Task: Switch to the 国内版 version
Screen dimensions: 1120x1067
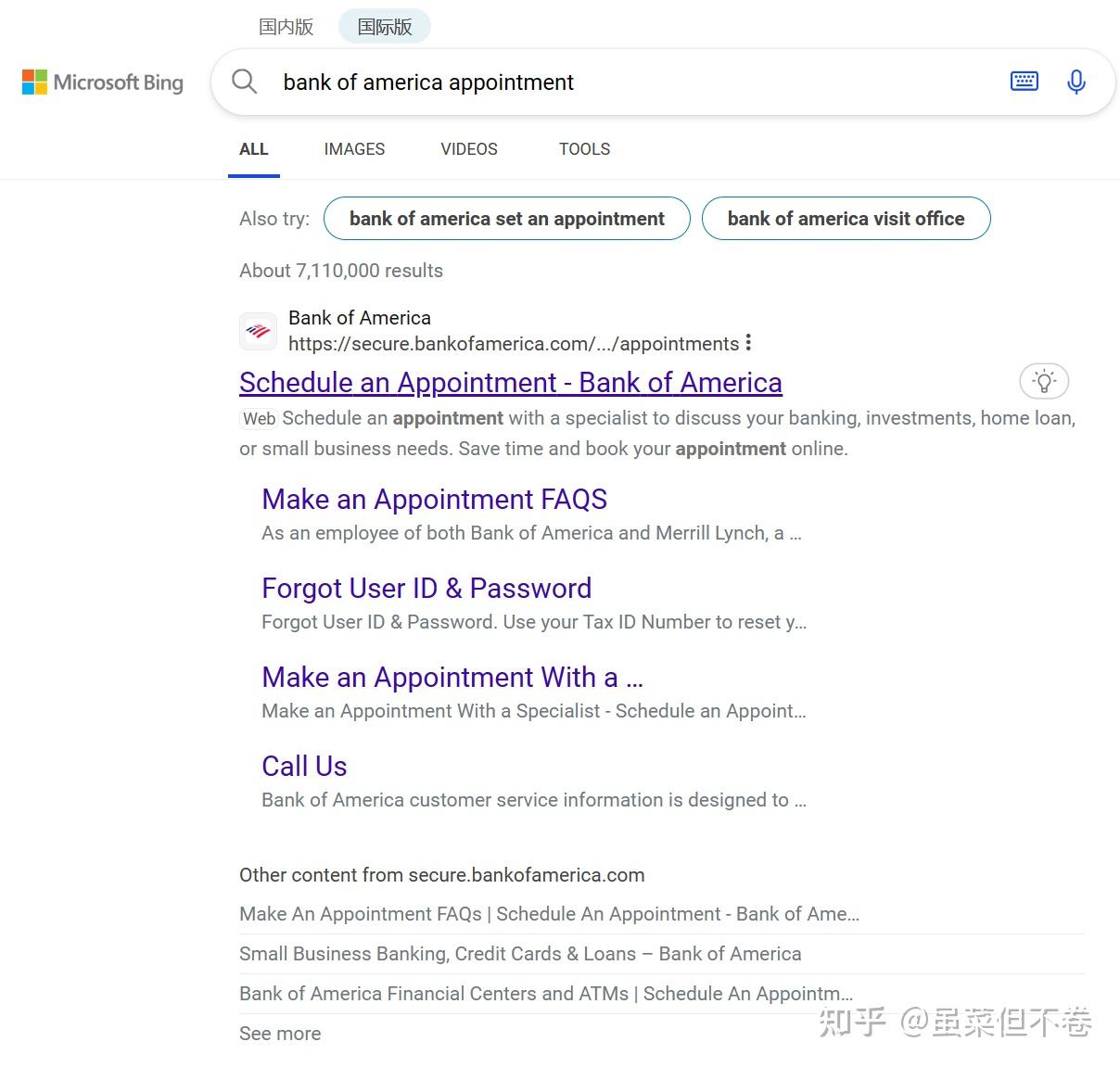Action: [286, 26]
